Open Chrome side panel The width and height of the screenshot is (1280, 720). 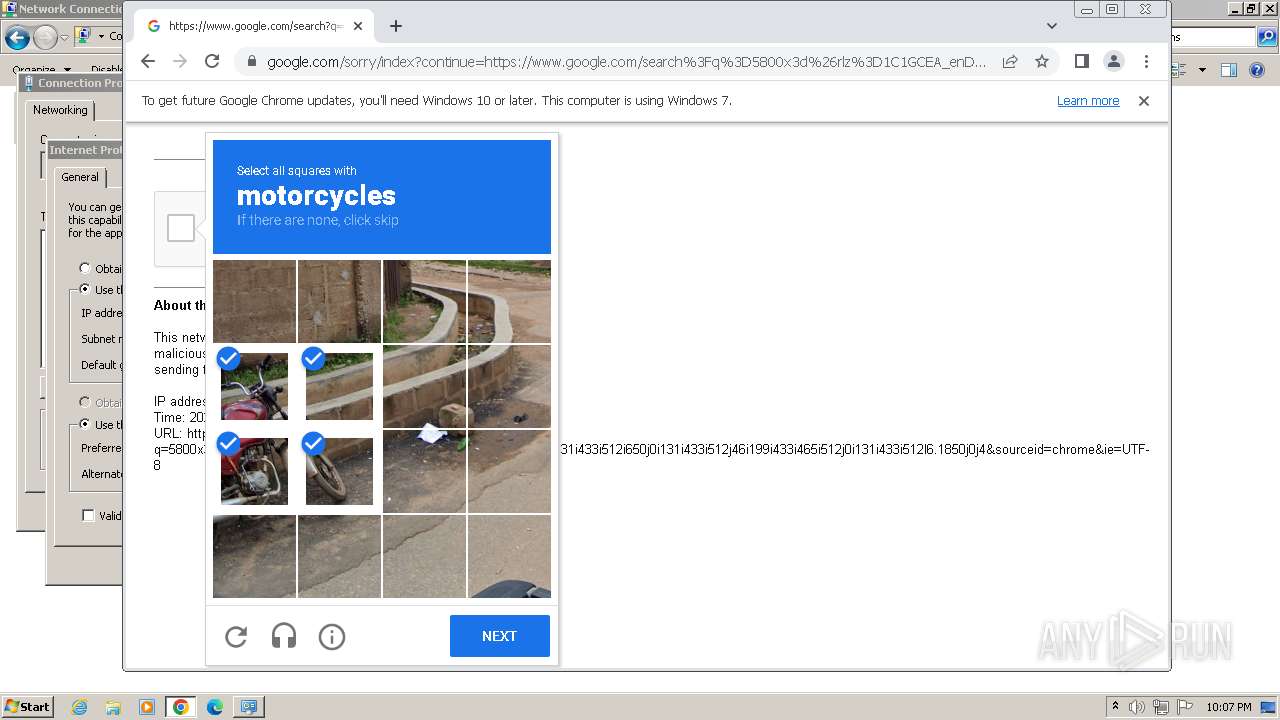1081,61
